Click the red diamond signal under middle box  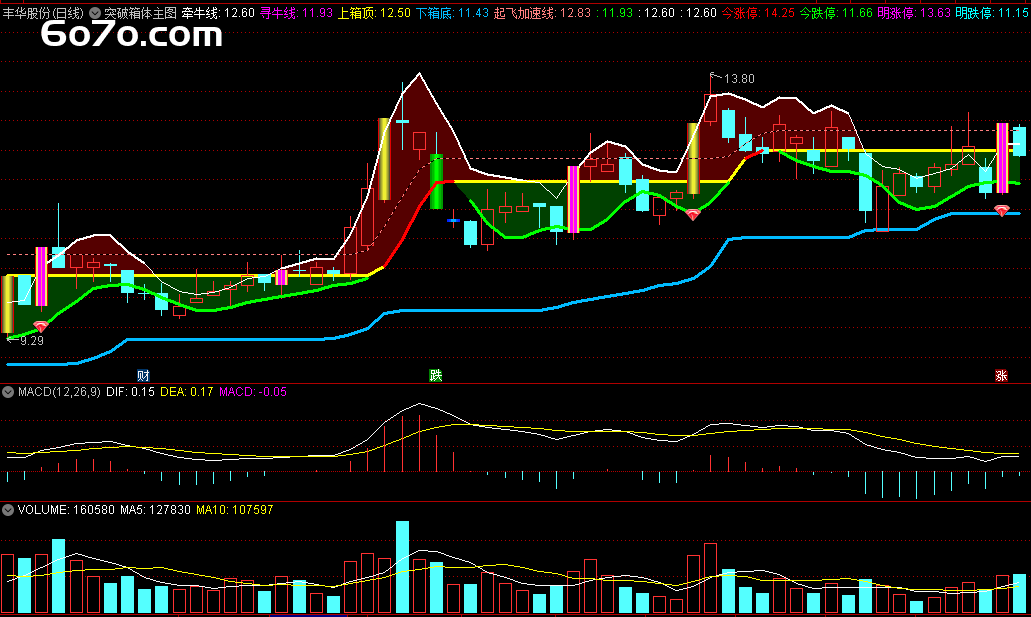click(x=692, y=214)
